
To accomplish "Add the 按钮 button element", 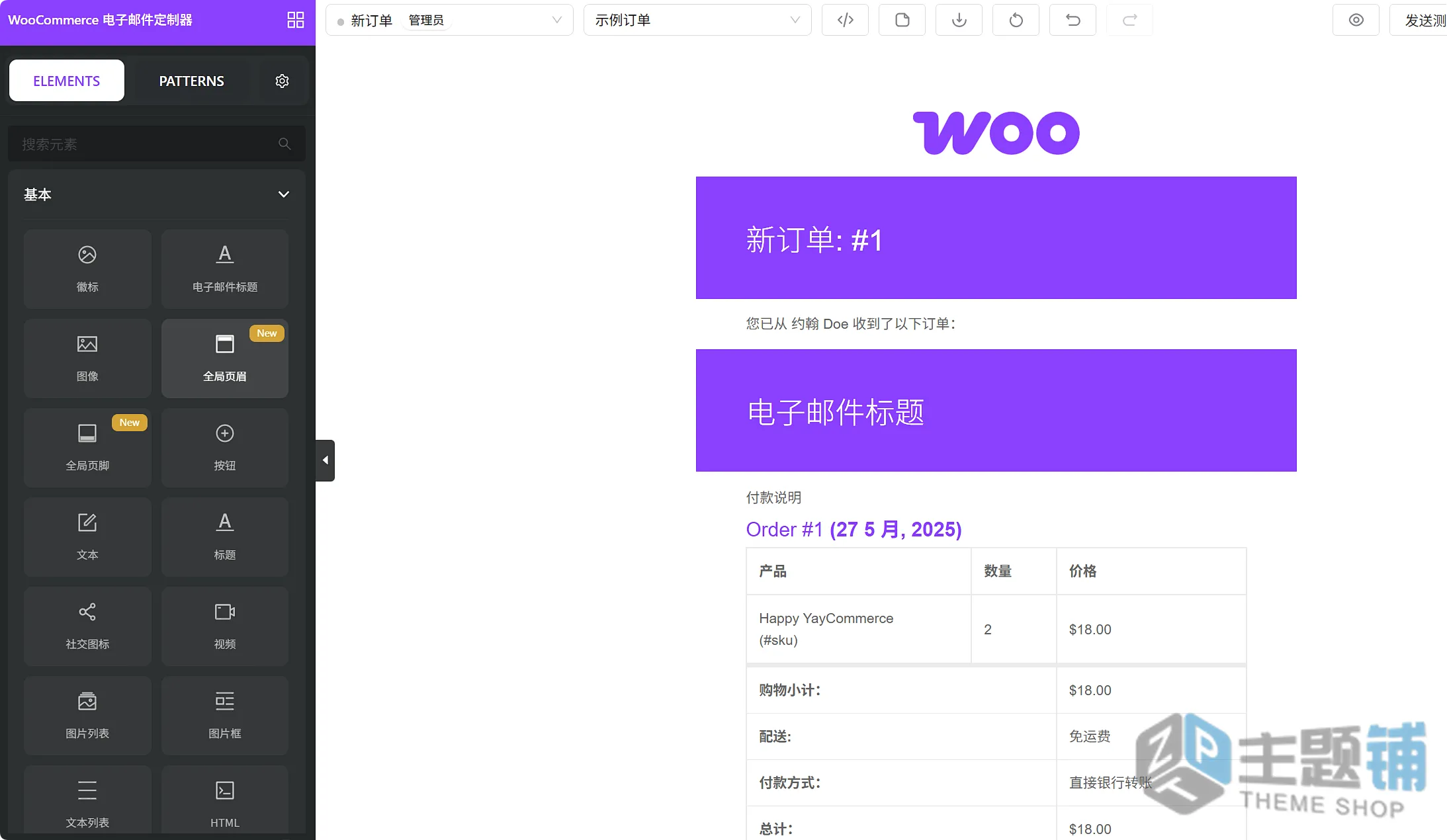I will point(225,447).
